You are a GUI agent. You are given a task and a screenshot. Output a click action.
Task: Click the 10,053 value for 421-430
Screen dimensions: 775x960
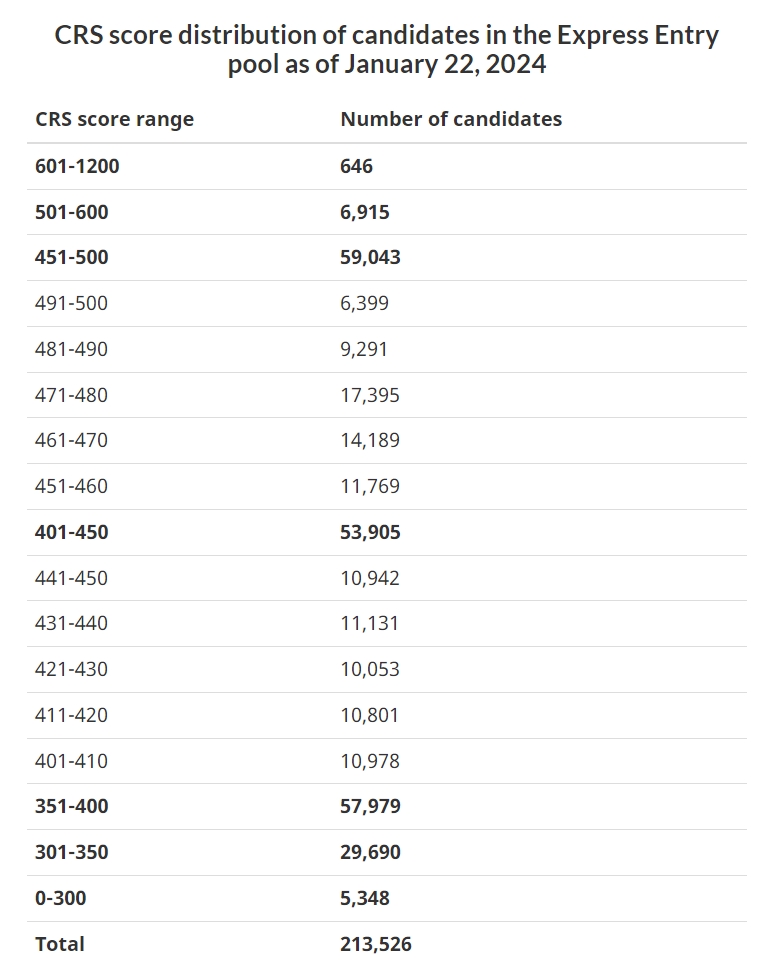(369, 669)
